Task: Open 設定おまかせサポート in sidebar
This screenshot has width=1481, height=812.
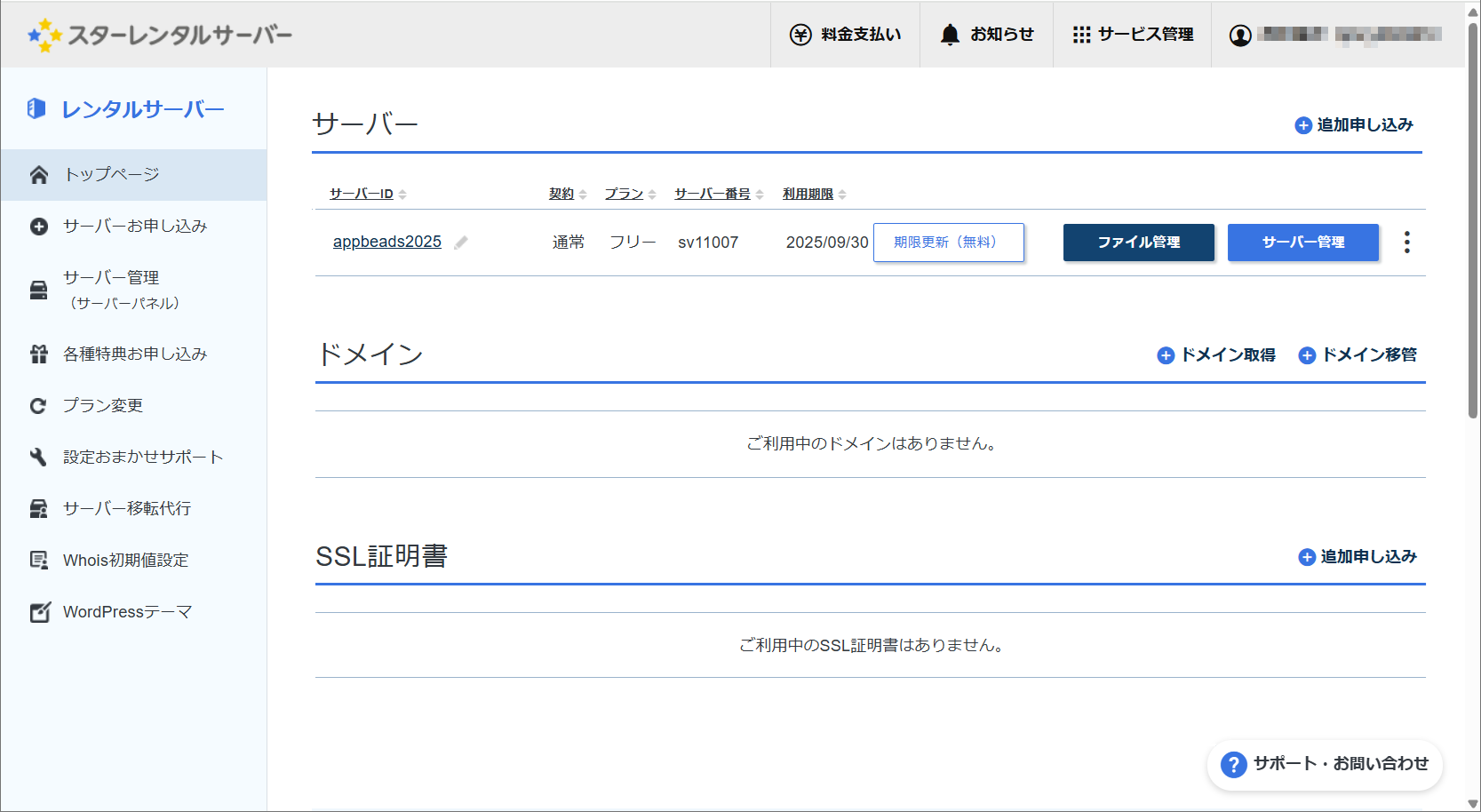Action: tap(133, 458)
